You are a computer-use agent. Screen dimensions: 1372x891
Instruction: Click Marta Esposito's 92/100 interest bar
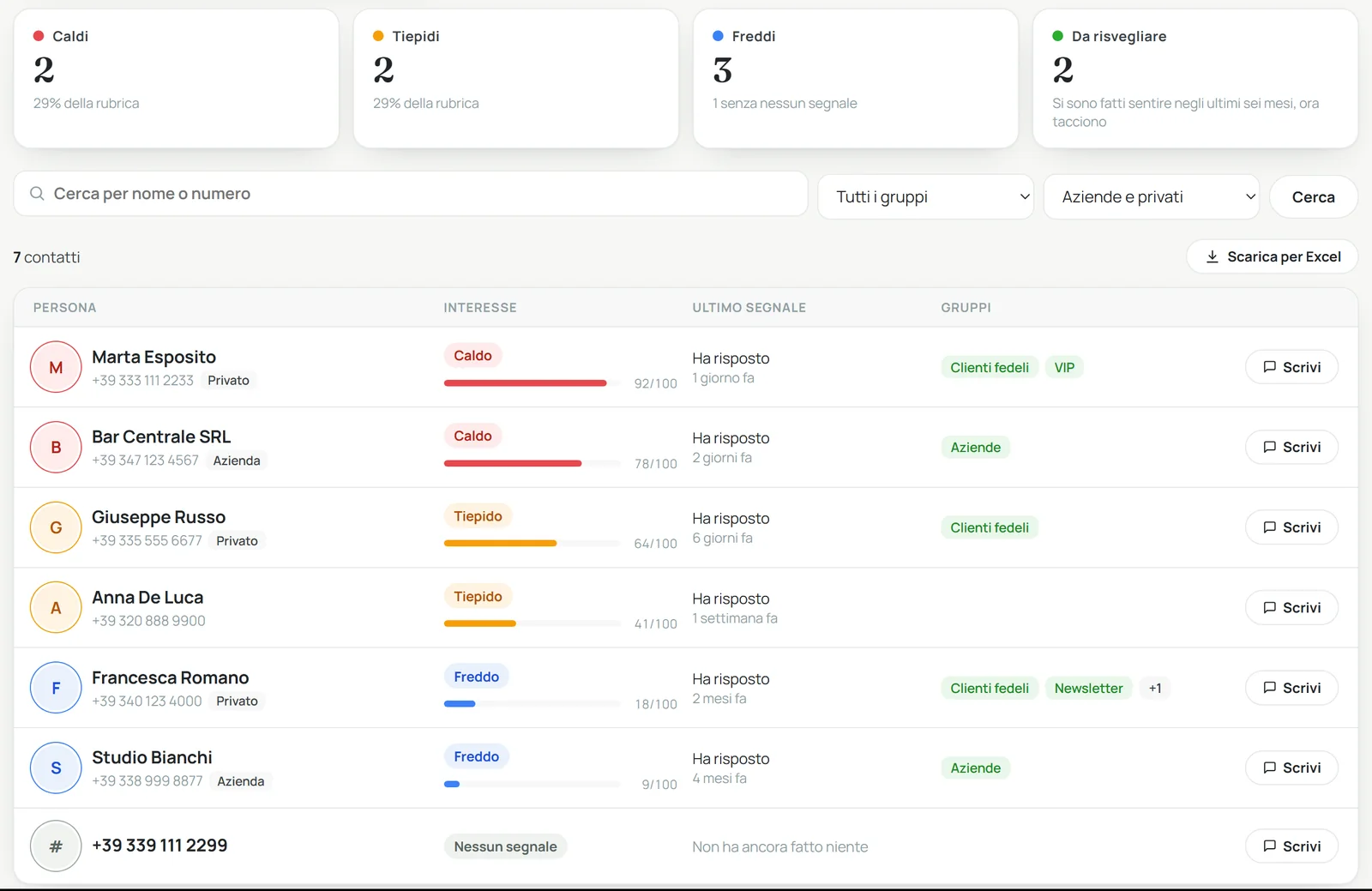pyautogui.click(x=532, y=383)
